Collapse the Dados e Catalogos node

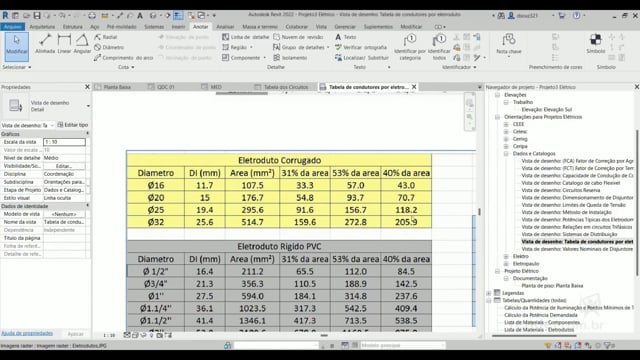pyautogui.click(x=506, y=153)
